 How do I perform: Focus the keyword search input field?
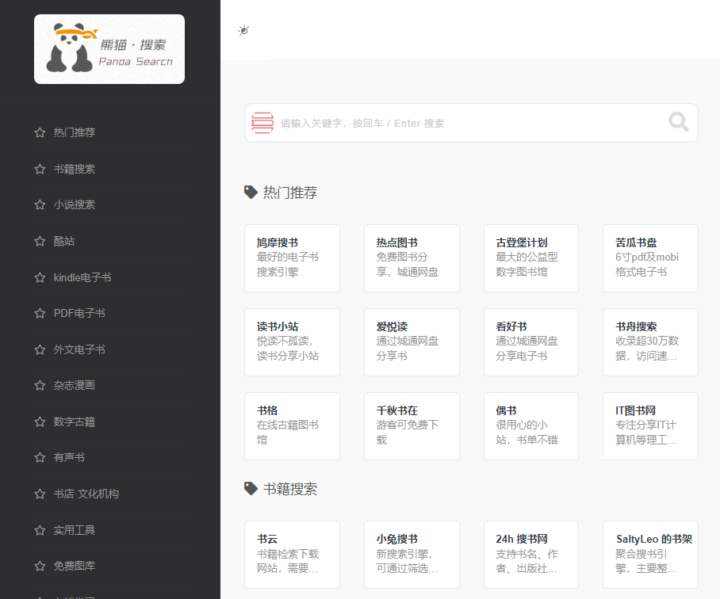click(x=471, y=123)
